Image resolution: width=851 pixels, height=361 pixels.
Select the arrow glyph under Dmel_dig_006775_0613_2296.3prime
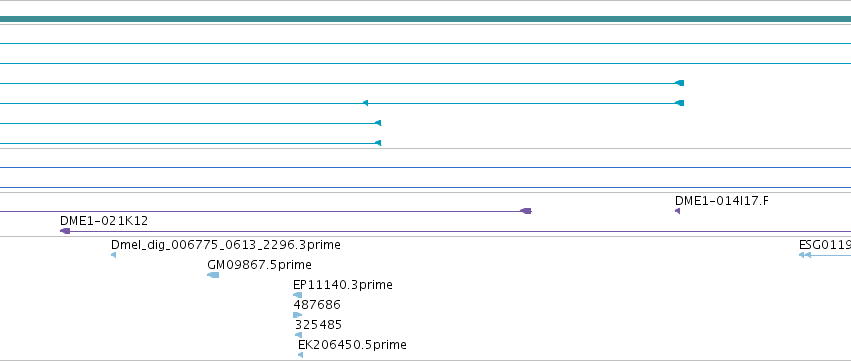tap(113, 255)
